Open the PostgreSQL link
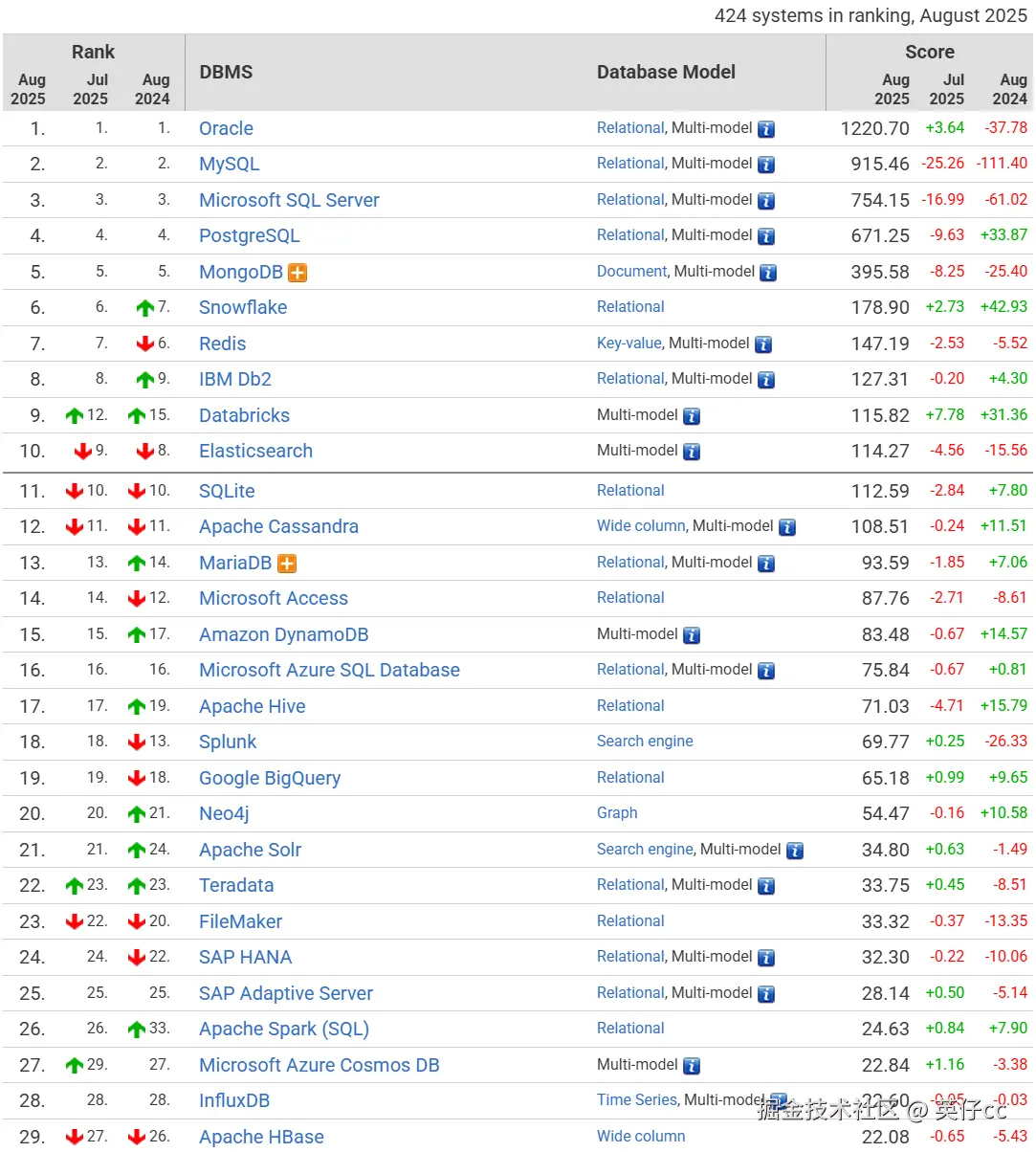 (x=249, y=235)
